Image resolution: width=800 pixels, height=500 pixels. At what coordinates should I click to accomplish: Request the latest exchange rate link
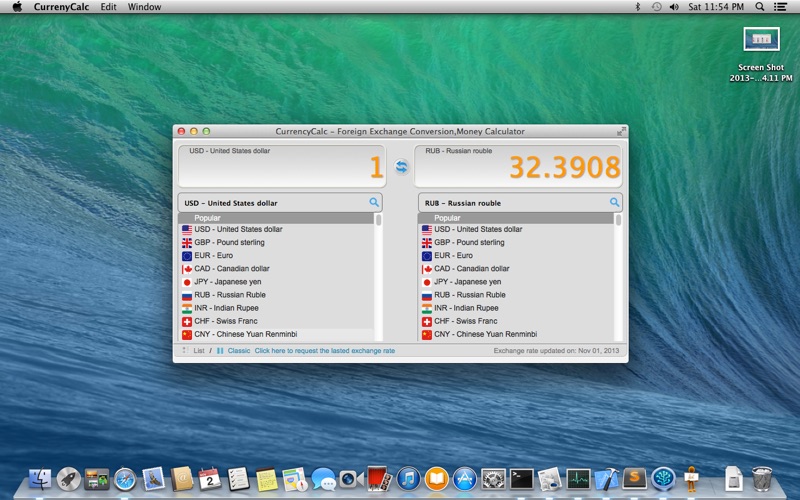[x=324, y=351]
